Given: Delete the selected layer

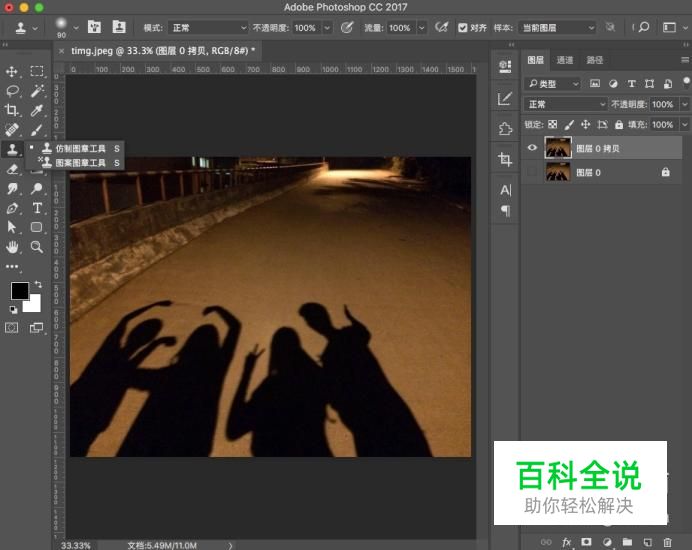Looking at the screenshot, I should [667, 542].
